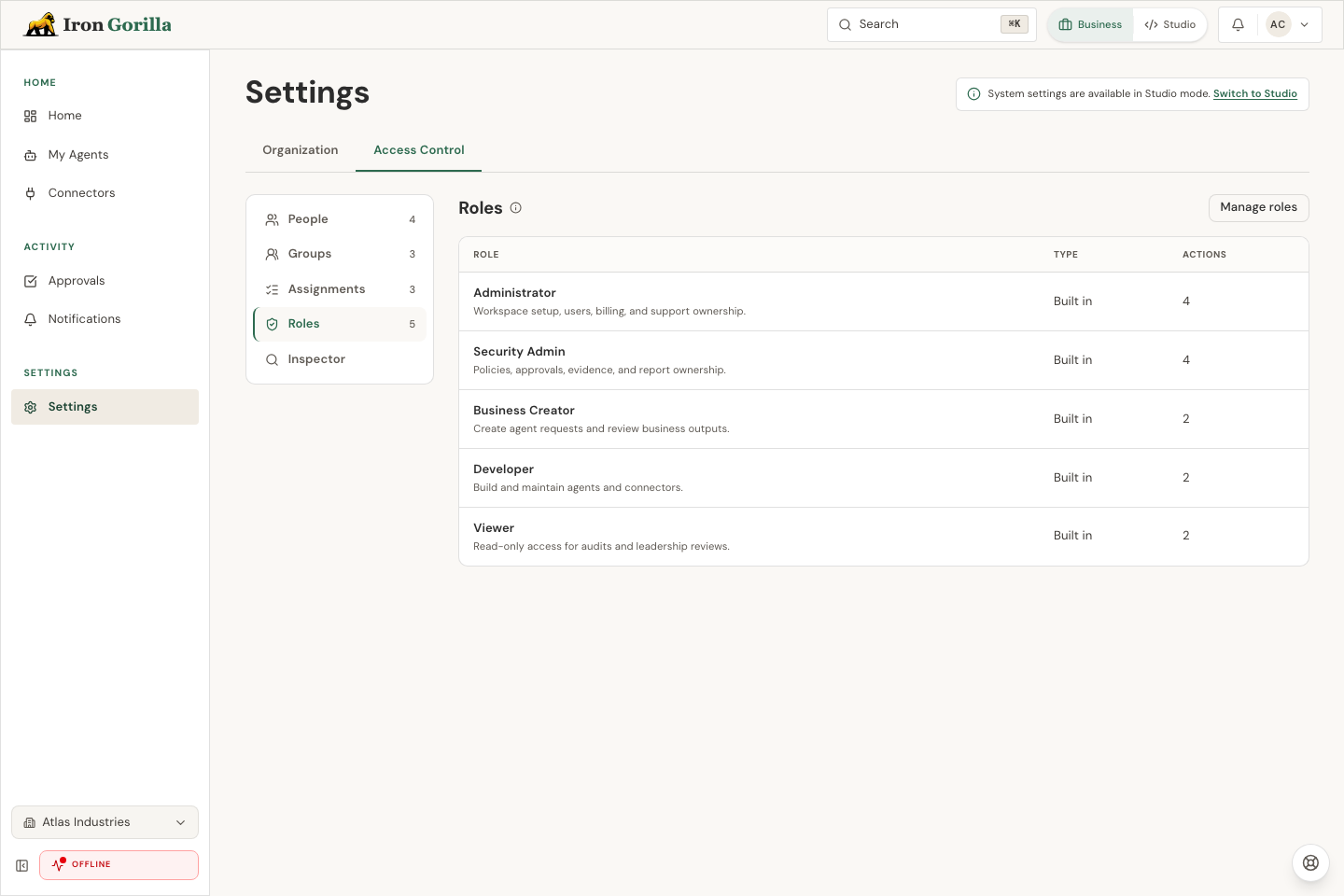The image size is (1344, 896).
Task: Click Workspace setup description text
Action: click(609, 312)
